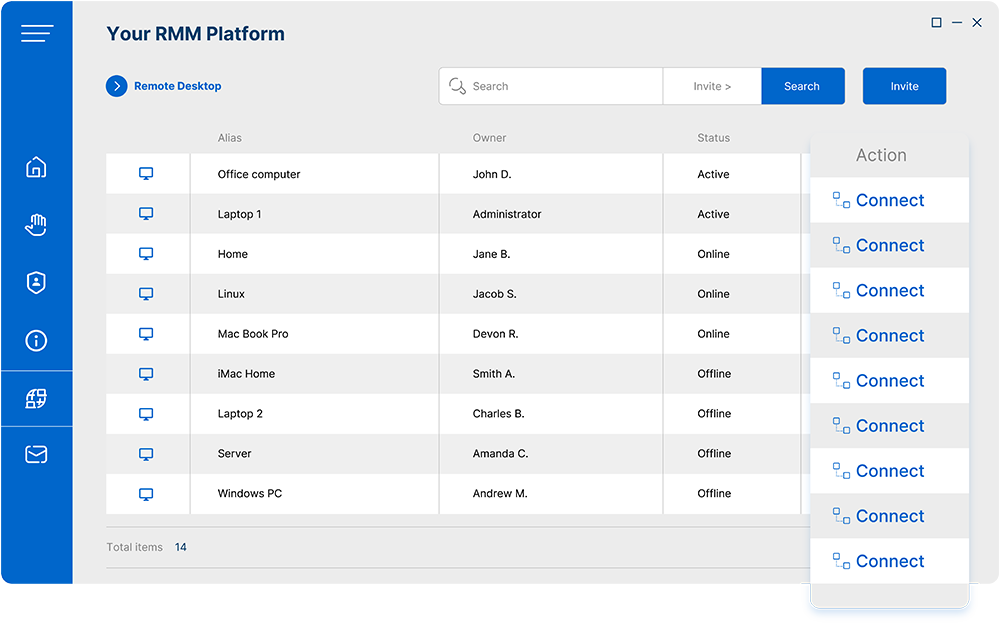Click Total items count 14
1000x629 pixels.
(x=180, y=547)
